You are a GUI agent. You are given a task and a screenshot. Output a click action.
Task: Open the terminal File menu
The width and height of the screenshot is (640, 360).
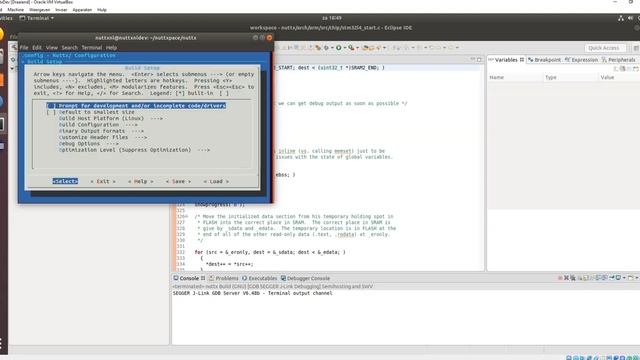pos(24,47)
